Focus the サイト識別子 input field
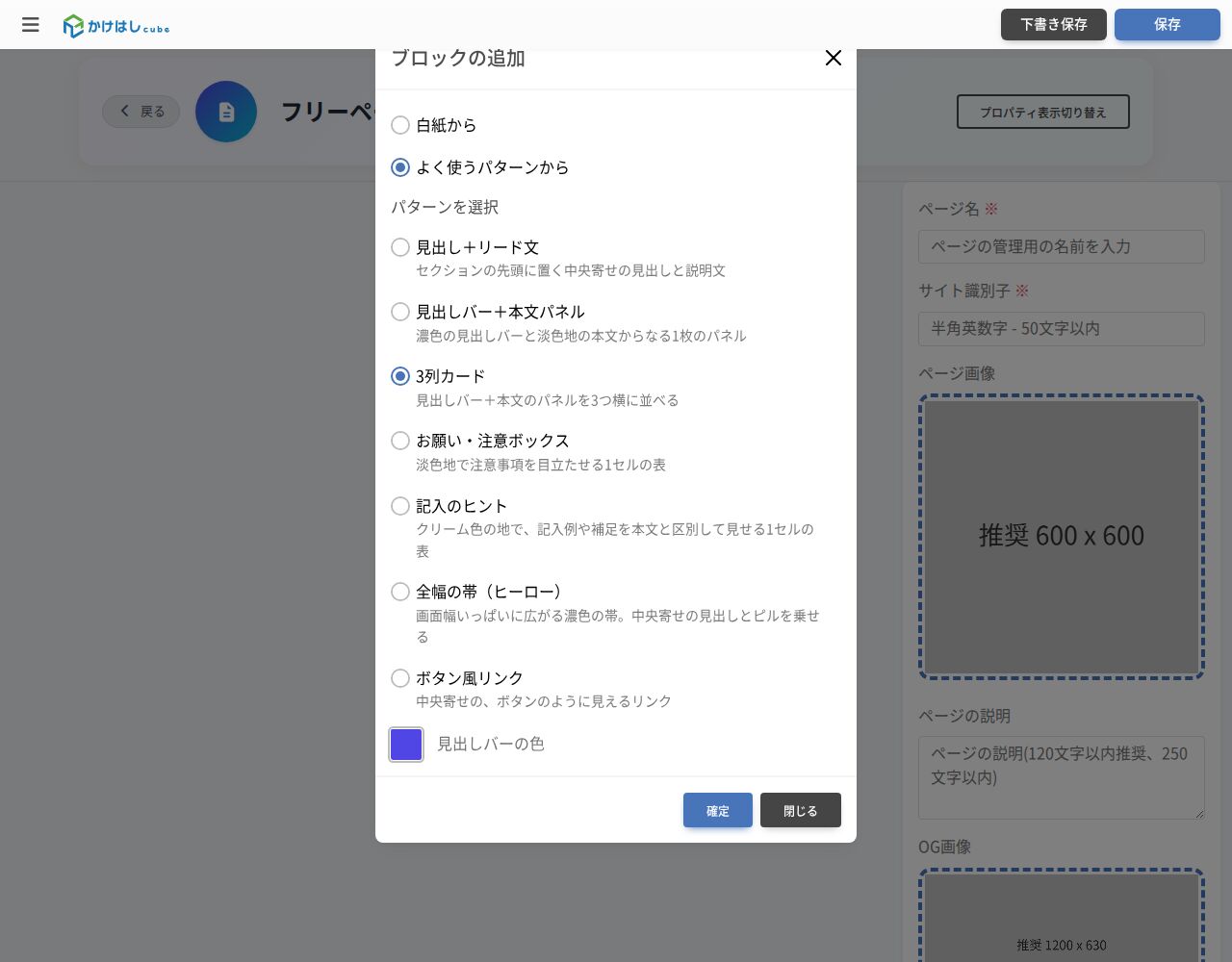1232x962 pixels. 1062,329
